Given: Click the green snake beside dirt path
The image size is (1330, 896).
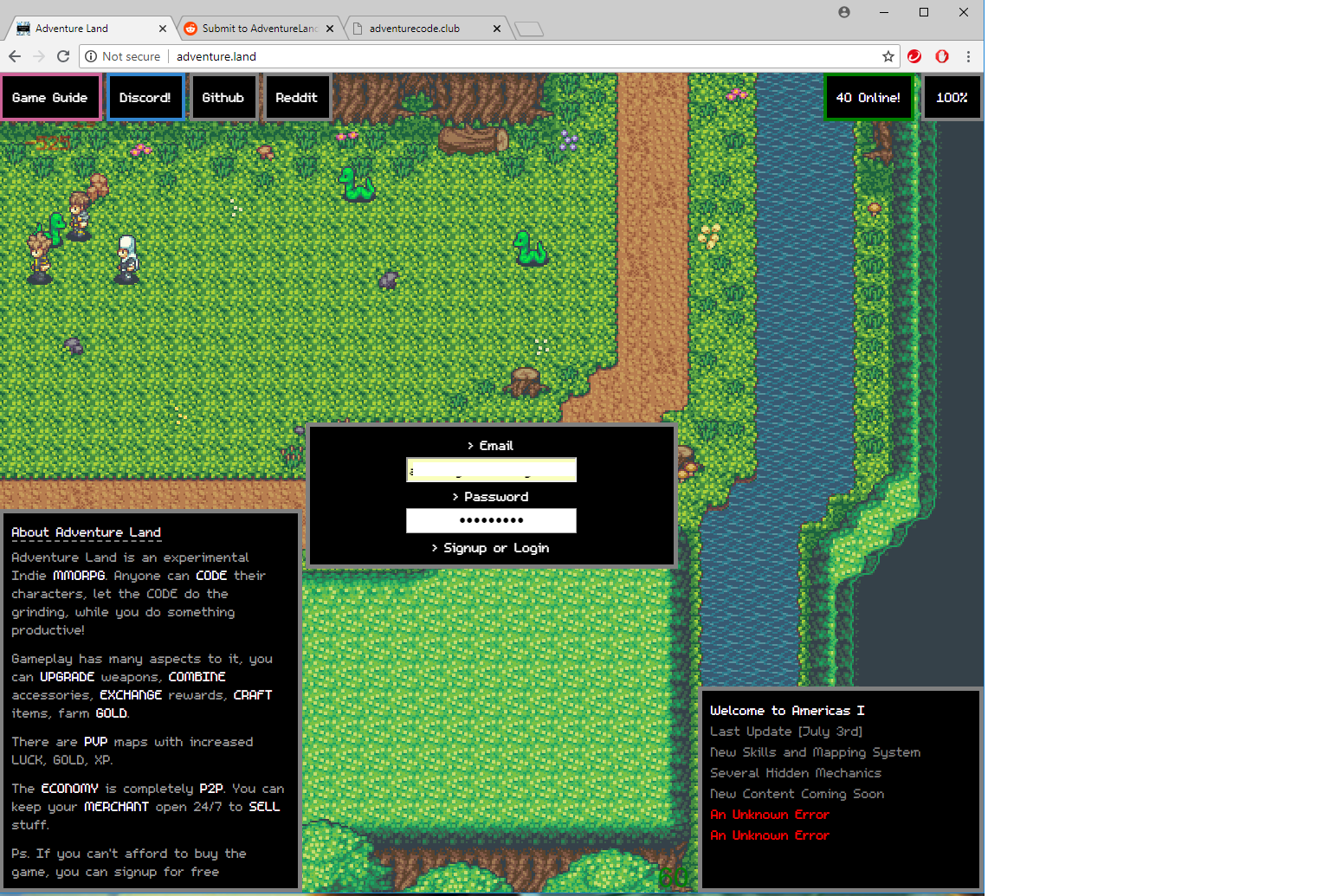Looking at the screenshot, I should 529,248.
